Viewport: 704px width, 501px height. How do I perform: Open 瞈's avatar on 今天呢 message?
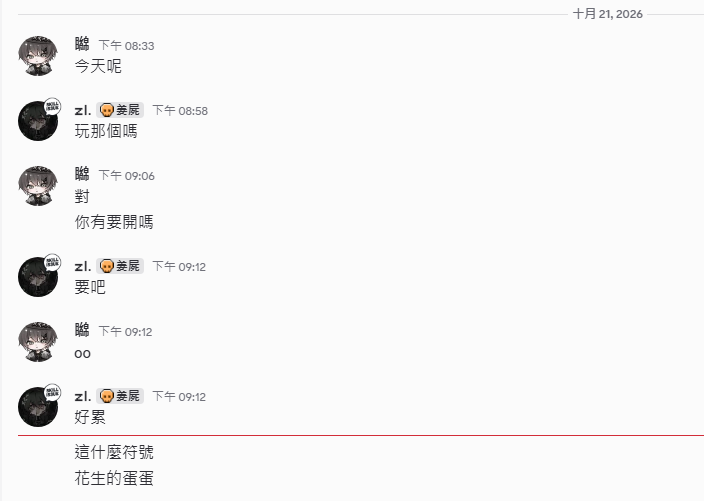coord(38,56)
